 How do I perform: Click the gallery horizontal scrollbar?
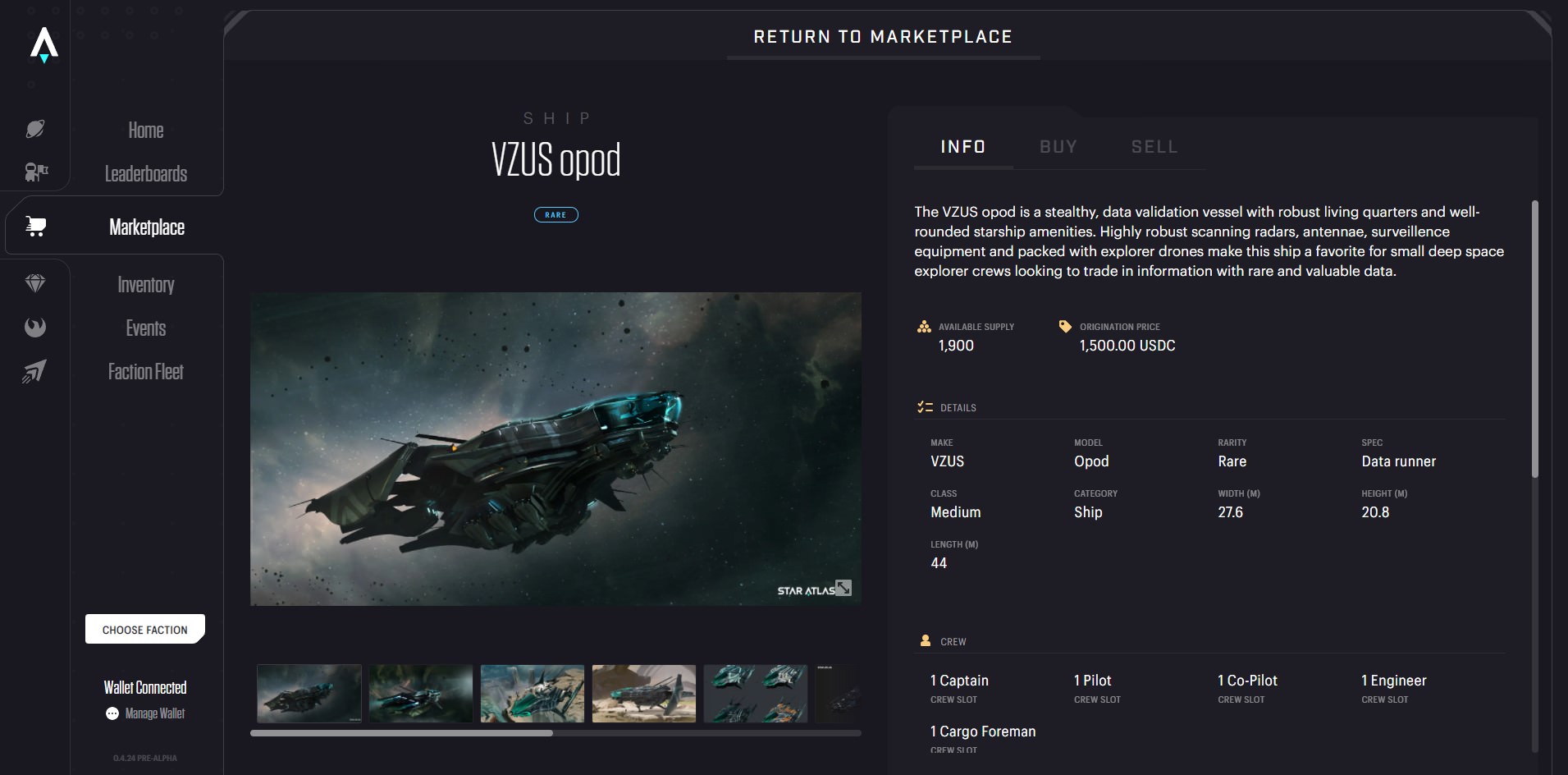[x=402, y=733]
